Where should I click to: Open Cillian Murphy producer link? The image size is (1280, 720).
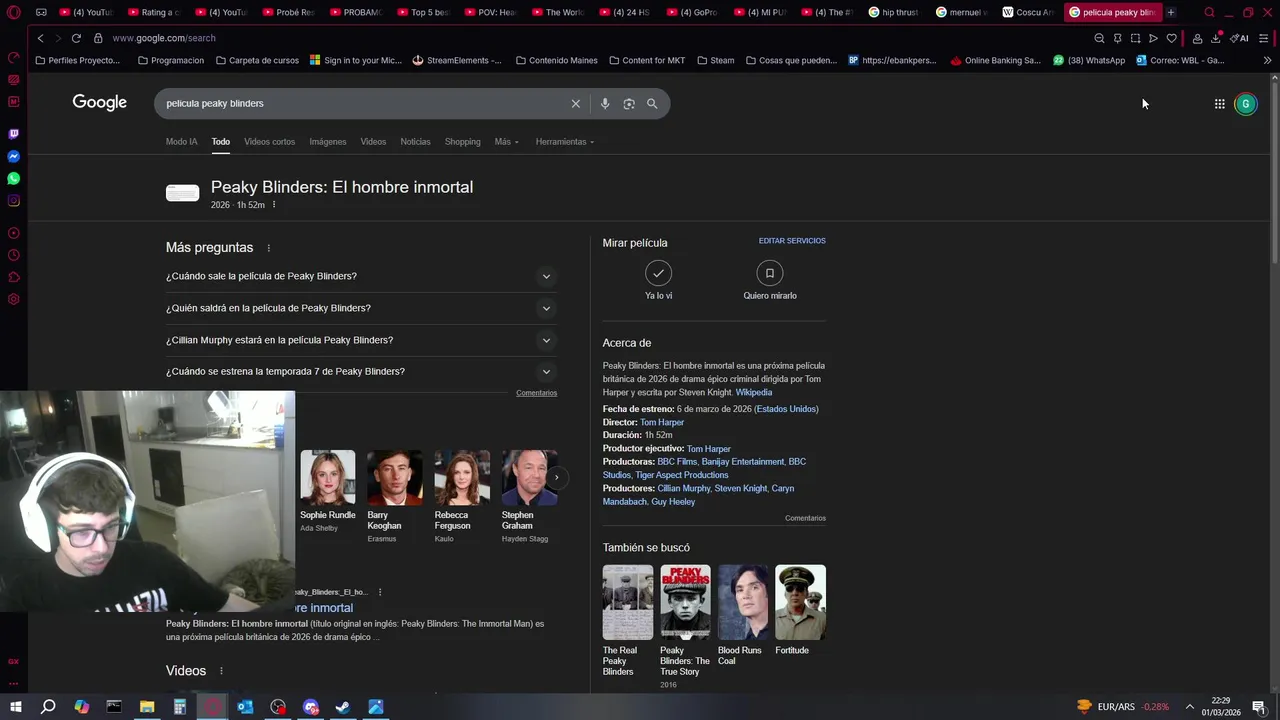point(684,488)
